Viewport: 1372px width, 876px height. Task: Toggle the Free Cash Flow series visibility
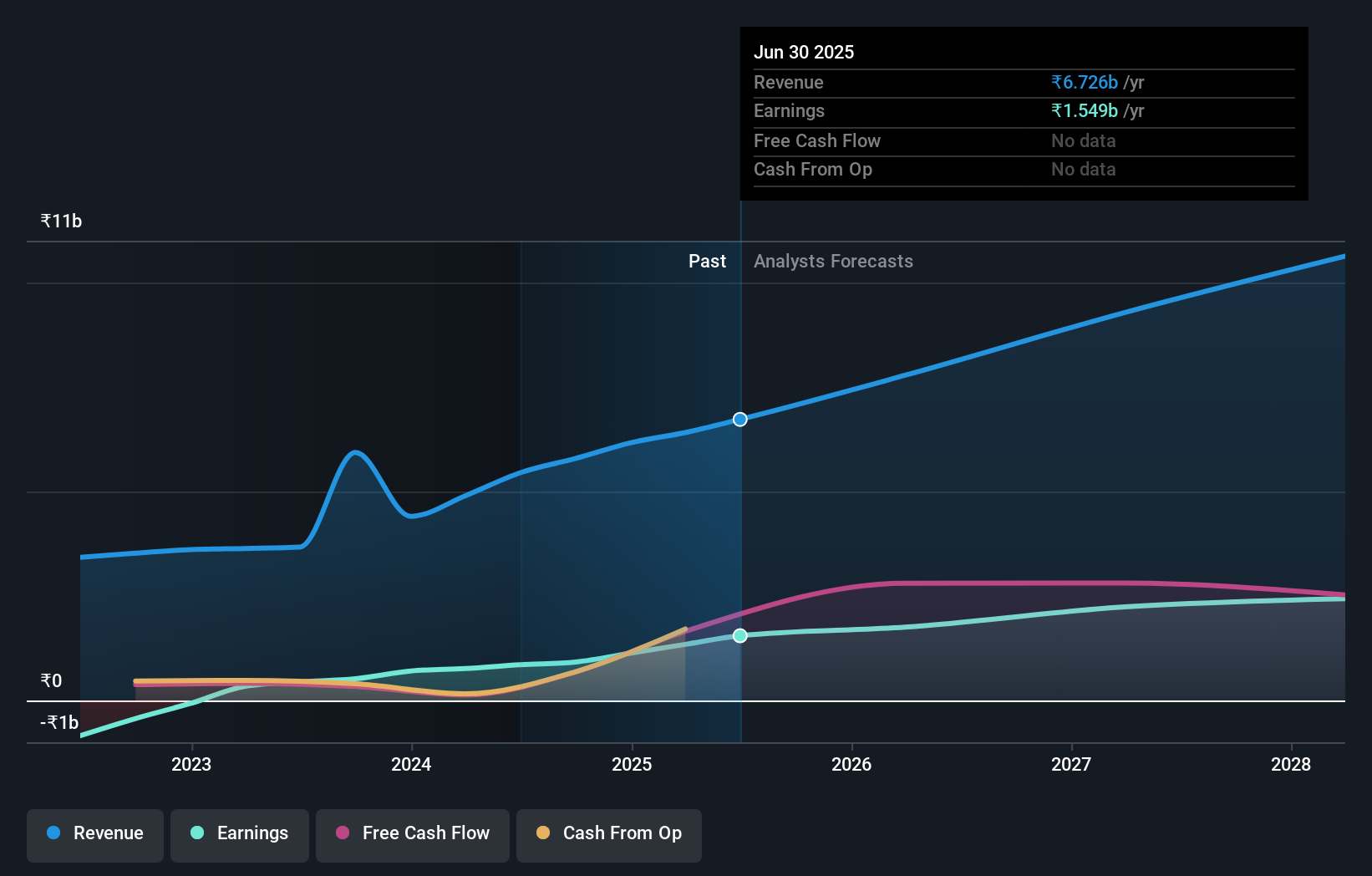click(x=413, y=833)
